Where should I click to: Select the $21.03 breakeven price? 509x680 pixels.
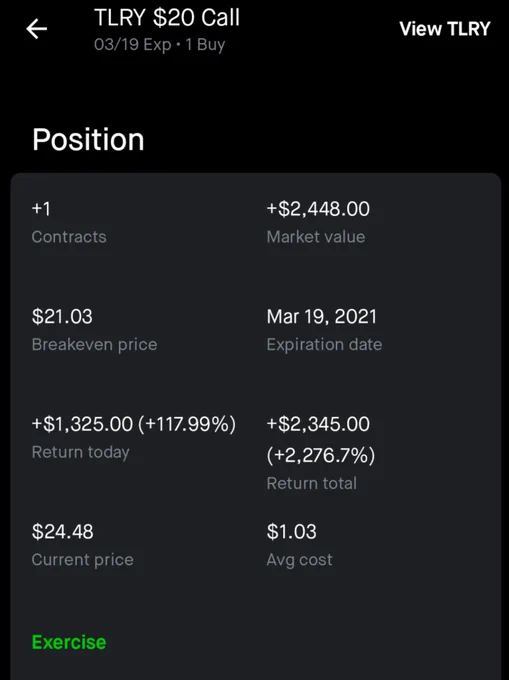62,316
